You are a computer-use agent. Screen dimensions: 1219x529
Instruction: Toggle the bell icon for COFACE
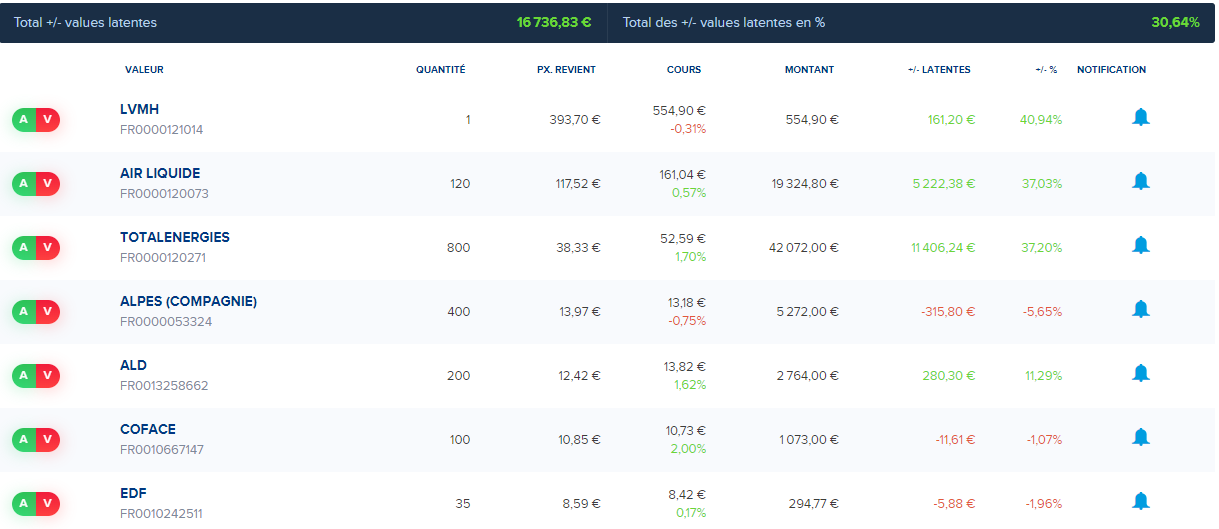coord(1141,438)
